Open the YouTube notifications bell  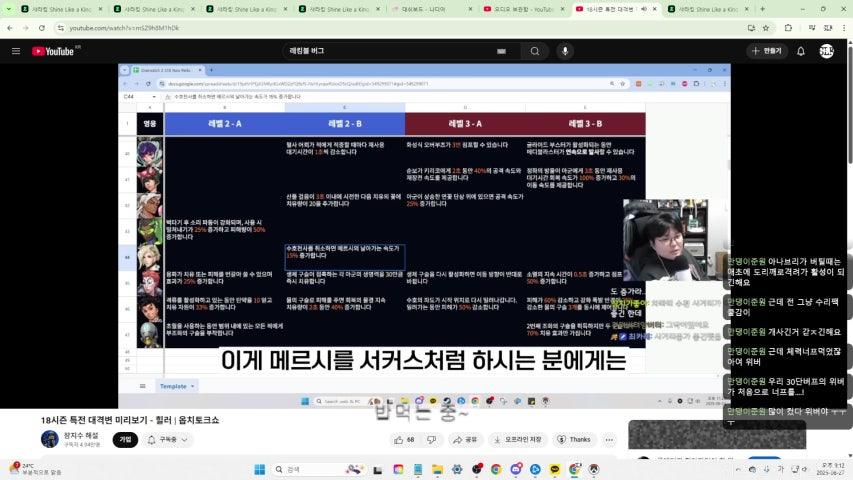[801, 51]
